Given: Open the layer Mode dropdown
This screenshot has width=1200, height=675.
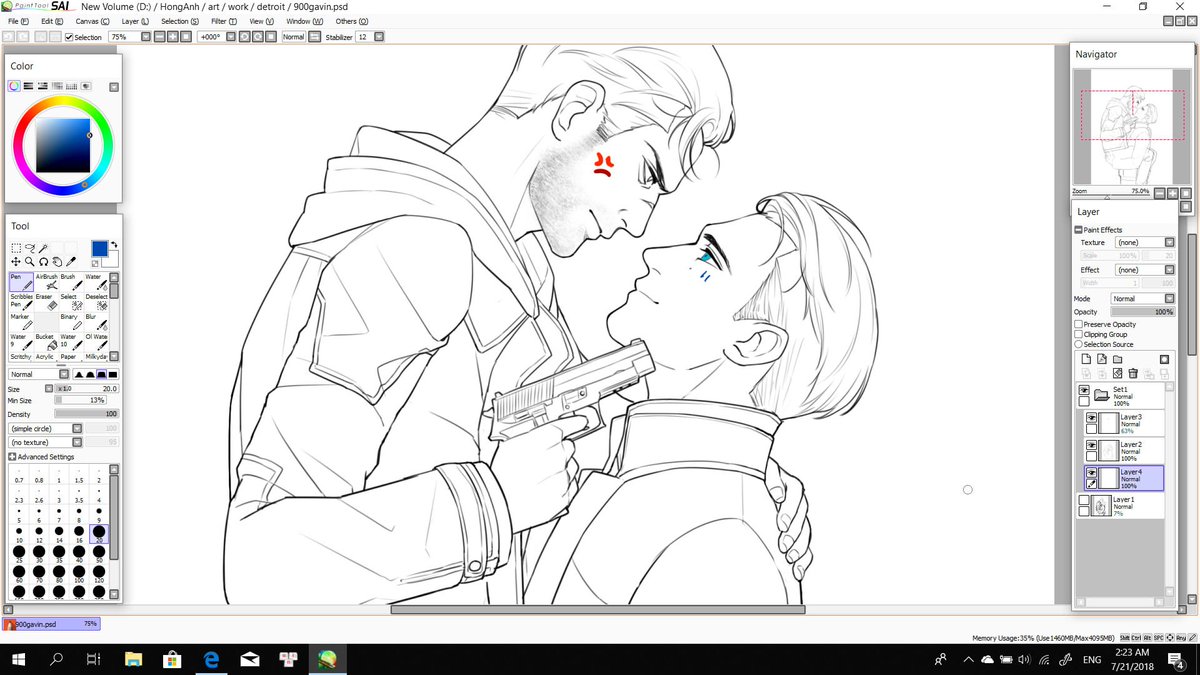Looking at the screenshot, I should tap(1169, 298).
